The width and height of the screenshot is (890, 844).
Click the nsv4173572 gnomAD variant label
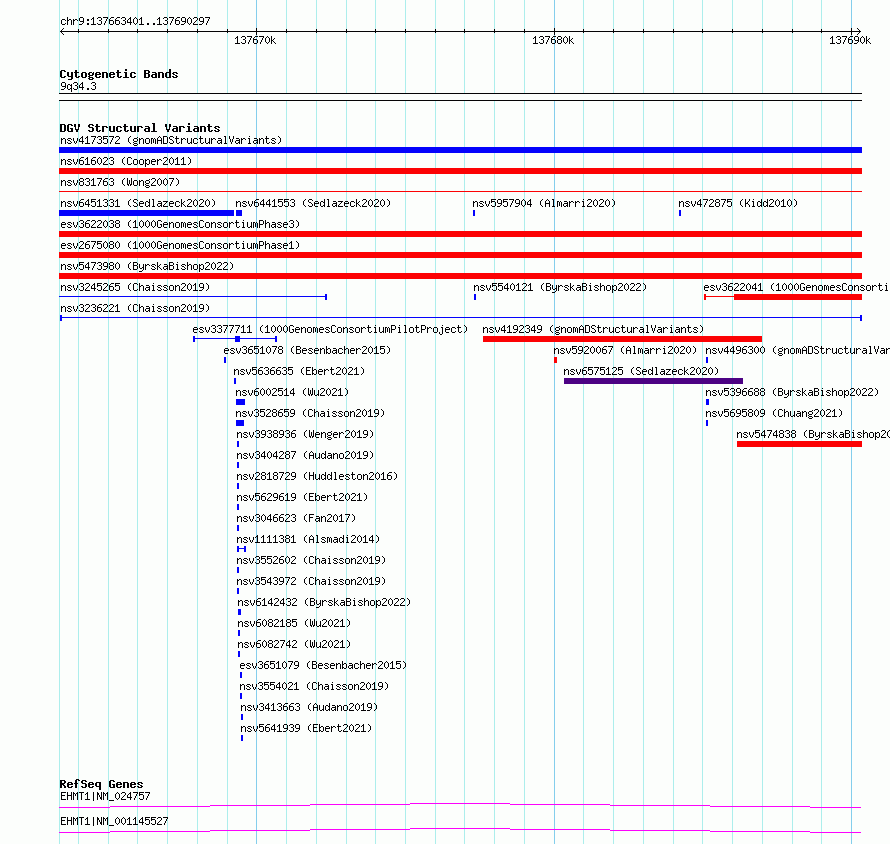tap(171, 140)
